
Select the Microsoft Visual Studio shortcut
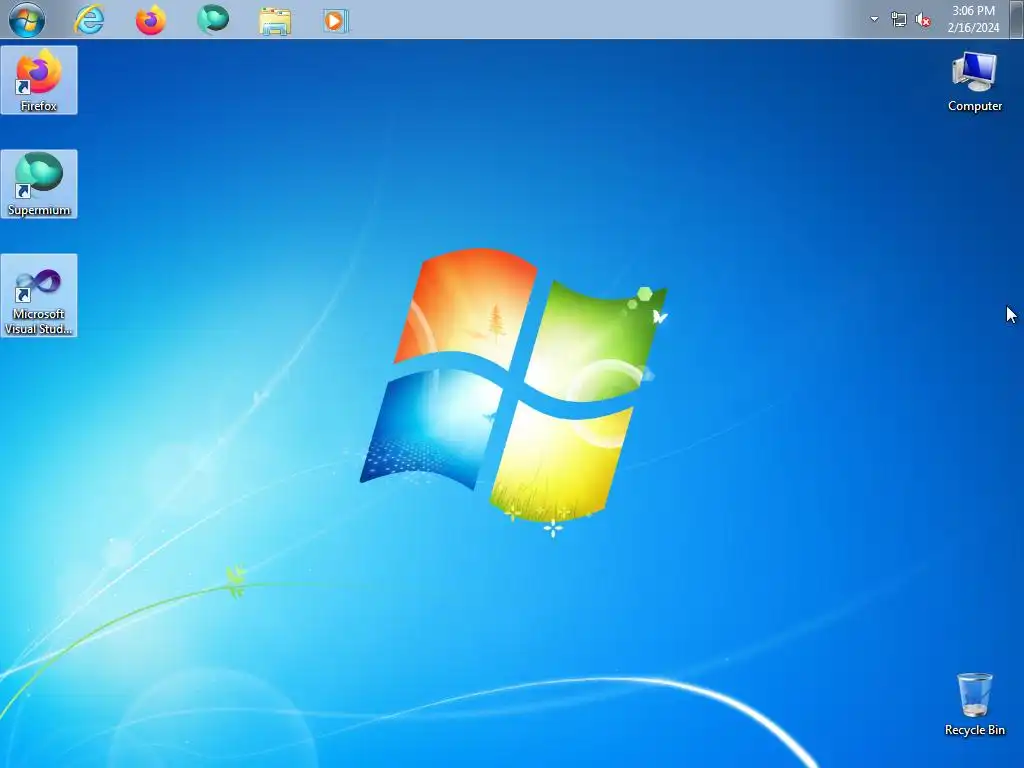click(x=39, y=295)
